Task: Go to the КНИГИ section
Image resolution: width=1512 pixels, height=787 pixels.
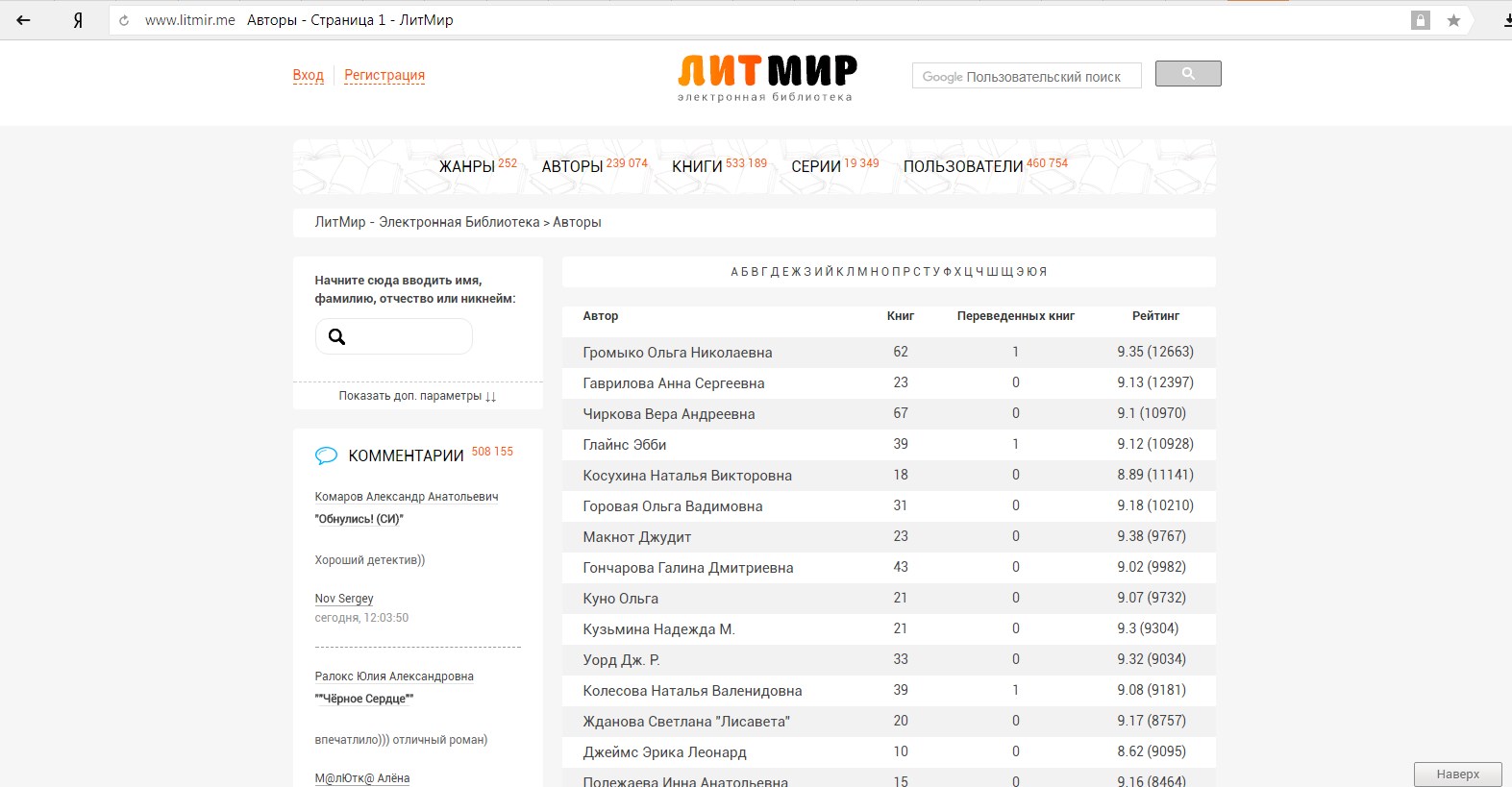Action: click(x=697, y=166)
